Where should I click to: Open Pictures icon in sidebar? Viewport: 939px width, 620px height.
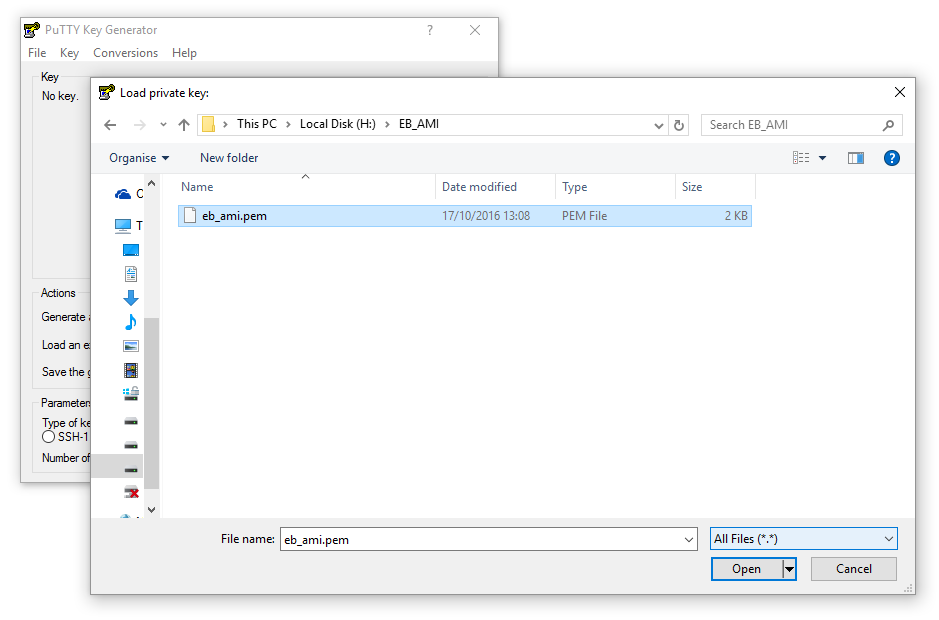click(x=131, y=346)
